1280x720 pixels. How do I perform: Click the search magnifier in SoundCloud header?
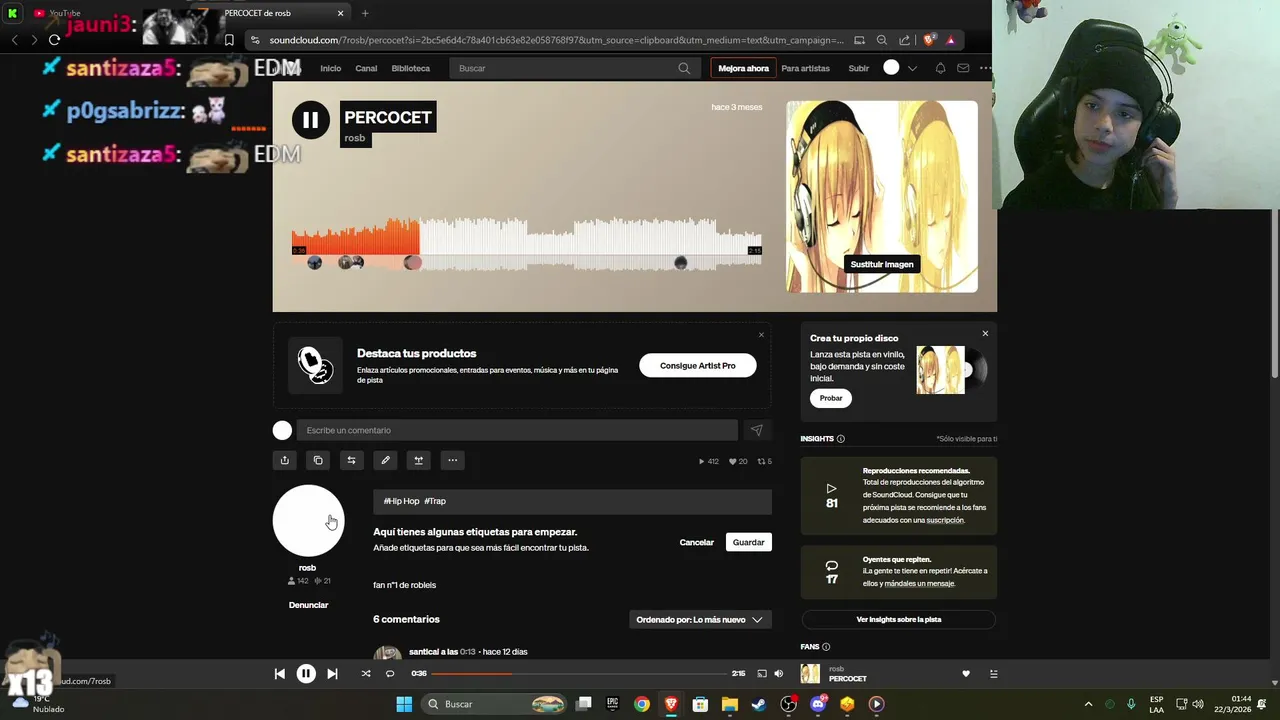point(684,68)
